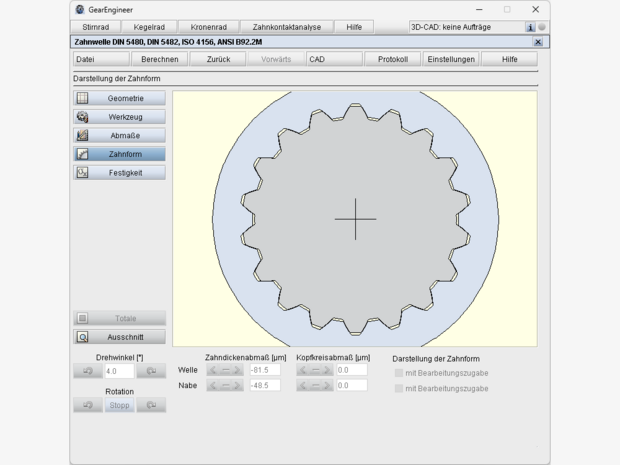The width and height of the screenshot is (620, 465).
Task: Open the Werkzeug tool section
Action: tap(119, 117)
